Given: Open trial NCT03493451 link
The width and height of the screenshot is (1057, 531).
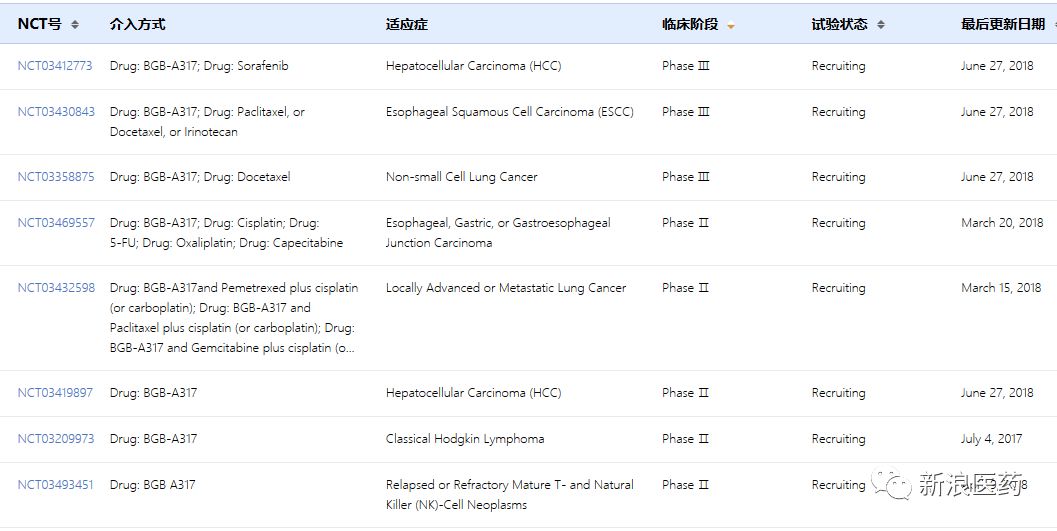Looking at the screenshot, I should 55,485.
